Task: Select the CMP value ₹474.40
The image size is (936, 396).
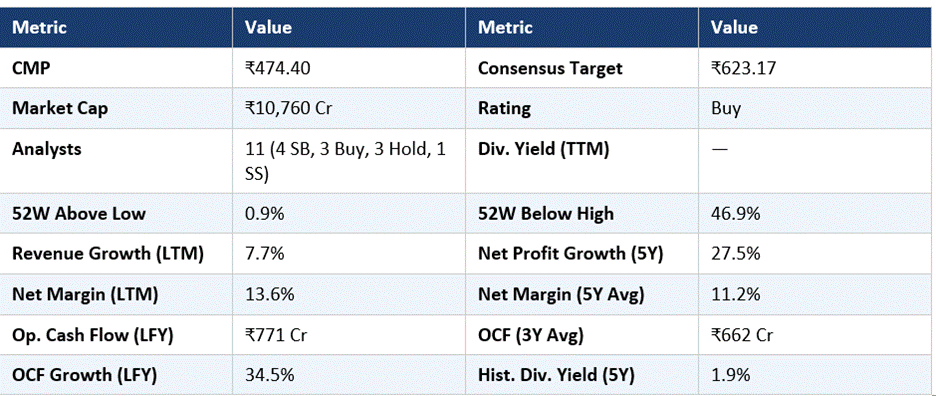Action: (277, 68)
